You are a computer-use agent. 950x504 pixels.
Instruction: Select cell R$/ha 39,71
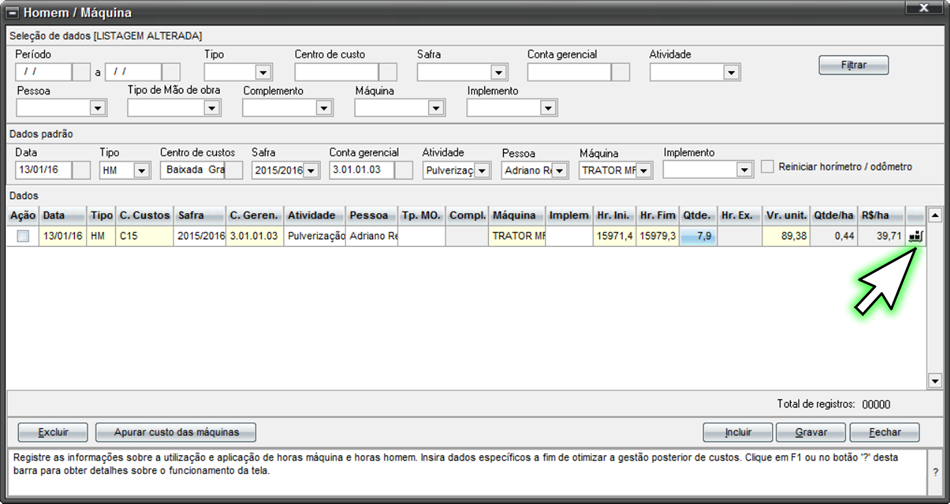[882, 236]
